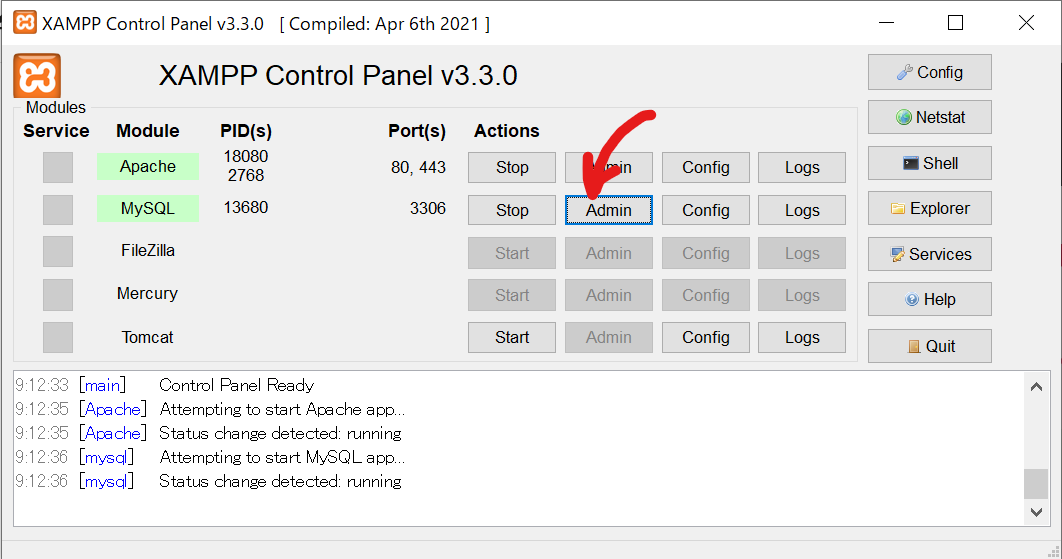Open the global Config wrench button
The width and height of the screenshot is (1062, 559).
pos(929,72)
